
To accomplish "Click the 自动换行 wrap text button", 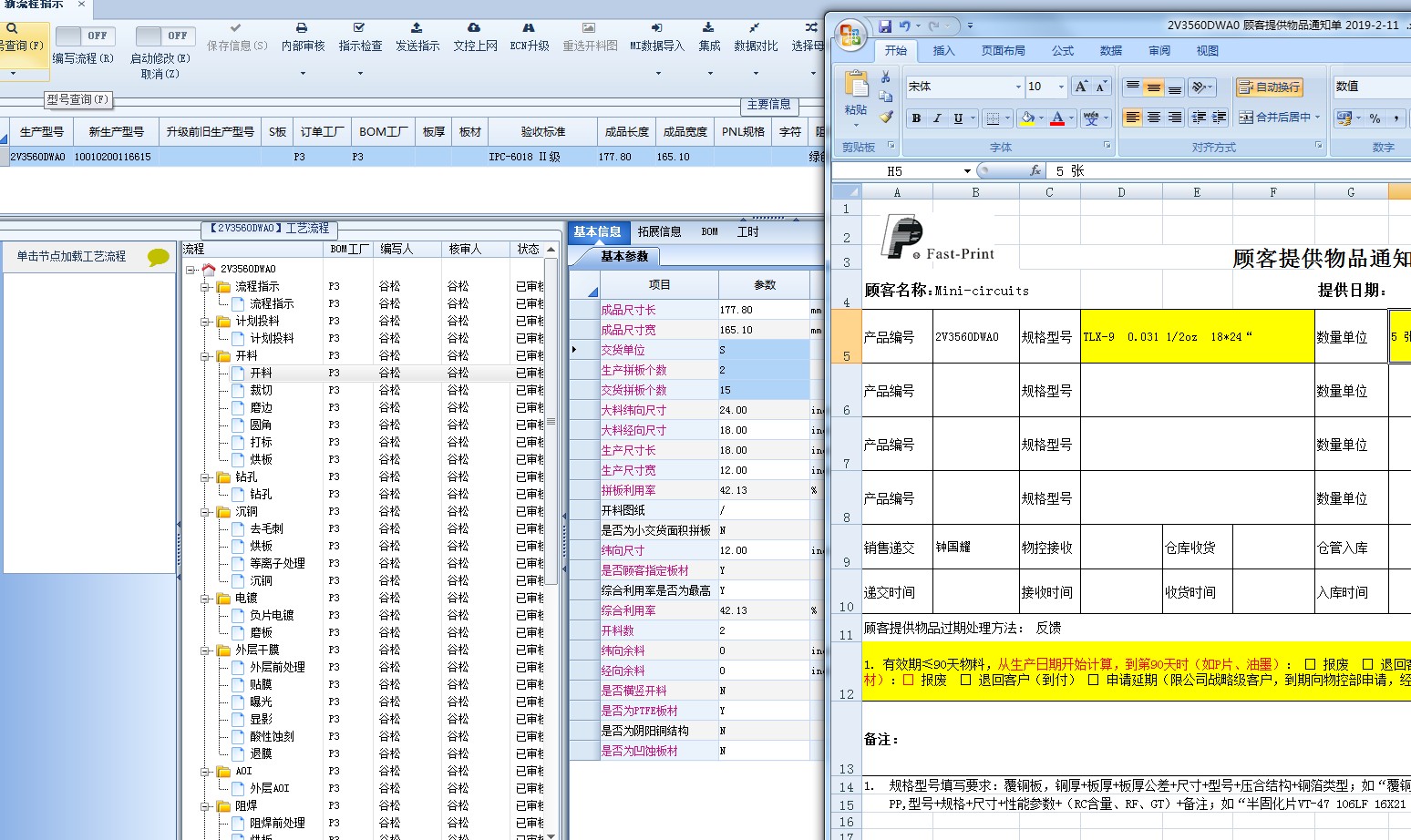I will tap(1269, 87).
